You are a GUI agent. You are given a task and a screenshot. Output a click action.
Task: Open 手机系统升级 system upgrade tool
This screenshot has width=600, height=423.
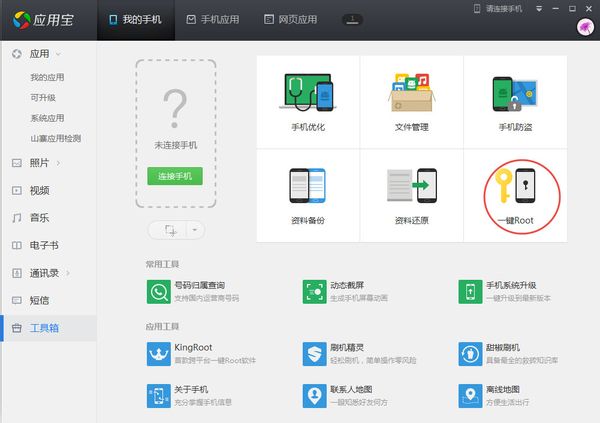pos(504,292)
